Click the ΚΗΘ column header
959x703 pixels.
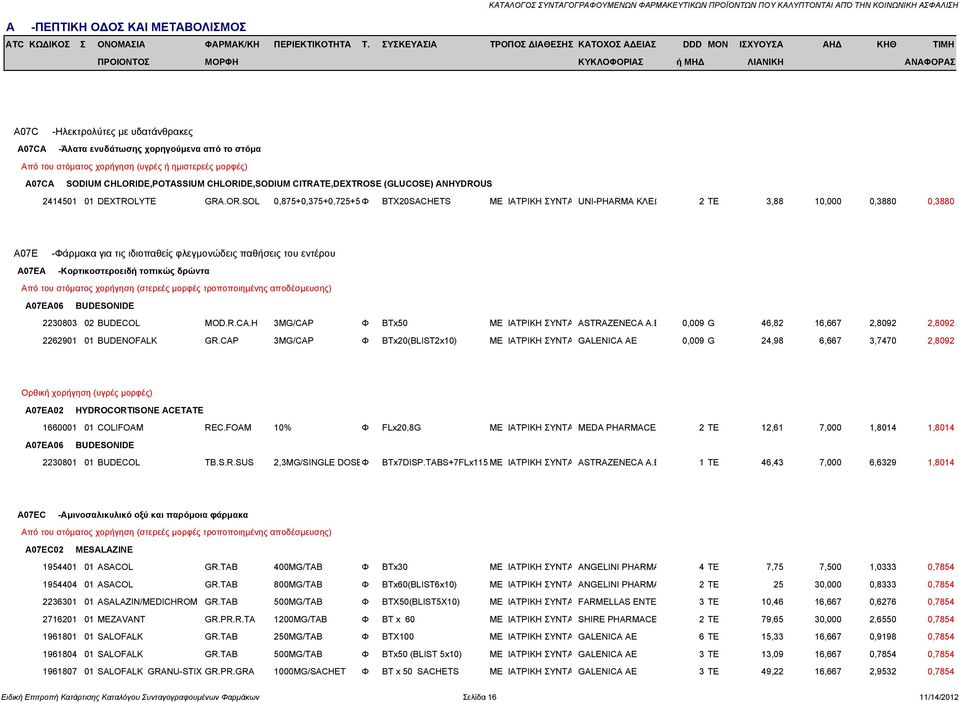tap(886, 44)
